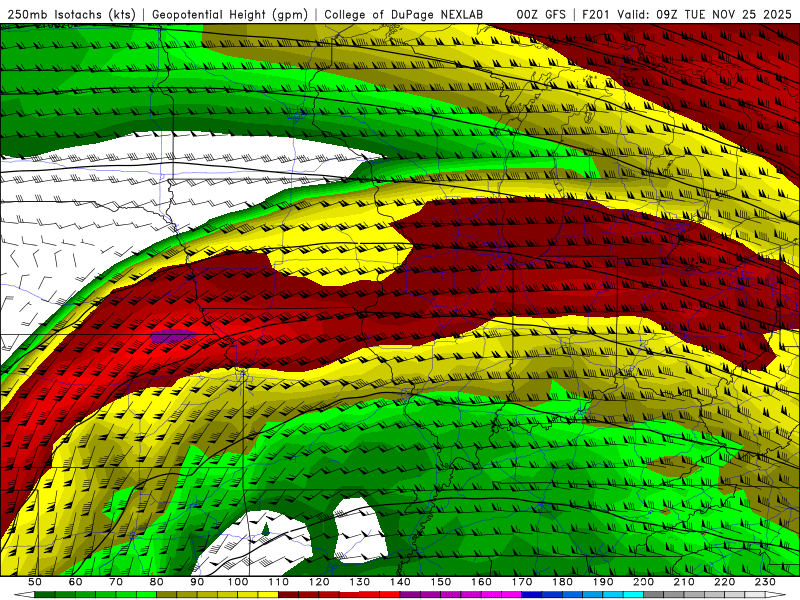
Task: Click the 70 value on the color scale
Action: coord(116,582)
